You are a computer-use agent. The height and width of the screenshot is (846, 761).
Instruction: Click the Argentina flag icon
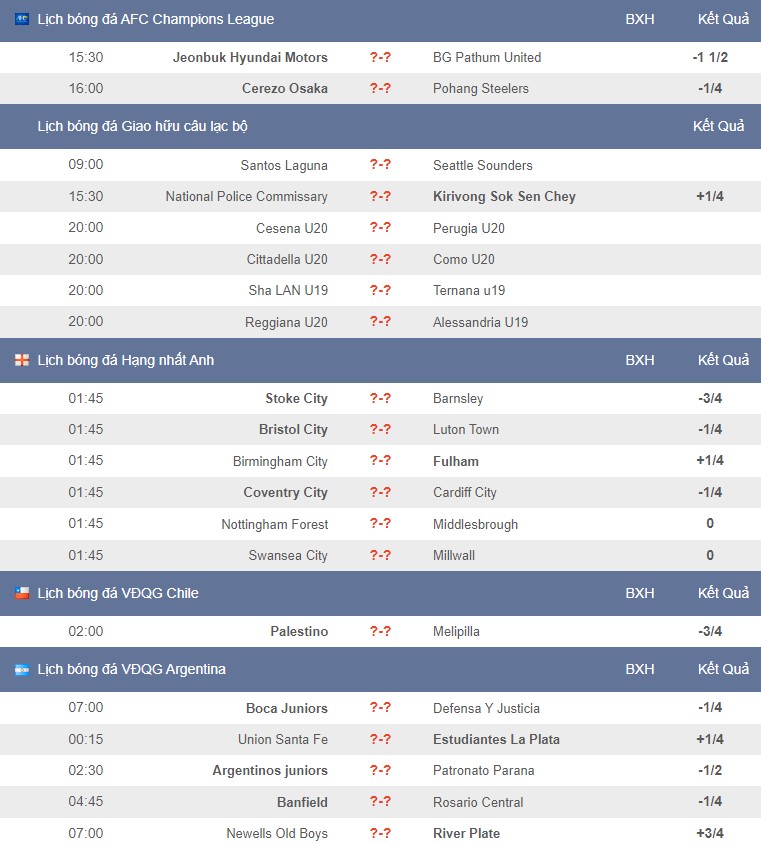22,670
